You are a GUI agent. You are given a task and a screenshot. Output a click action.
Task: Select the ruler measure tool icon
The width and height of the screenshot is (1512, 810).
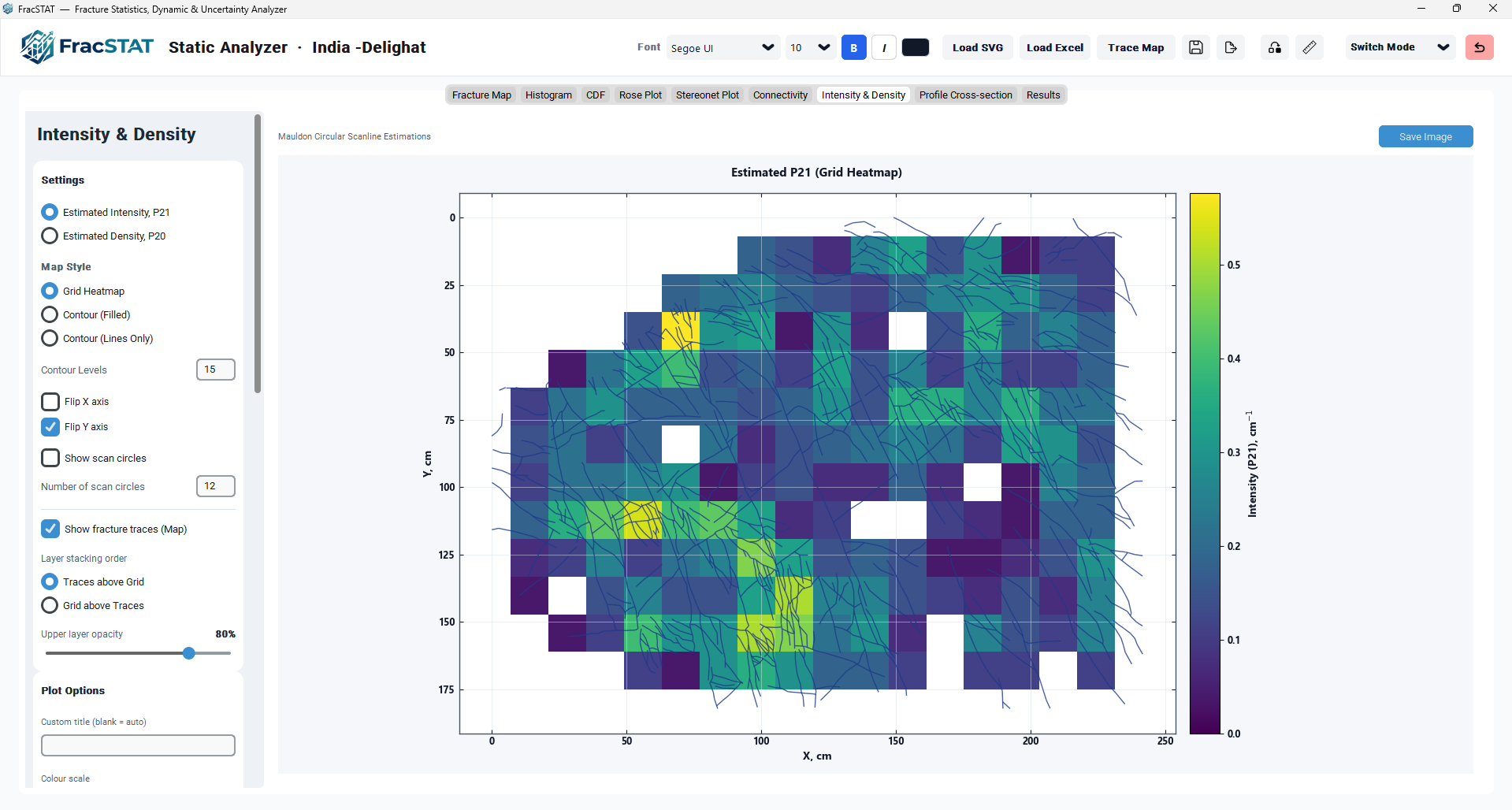(x=1310, y=47)
